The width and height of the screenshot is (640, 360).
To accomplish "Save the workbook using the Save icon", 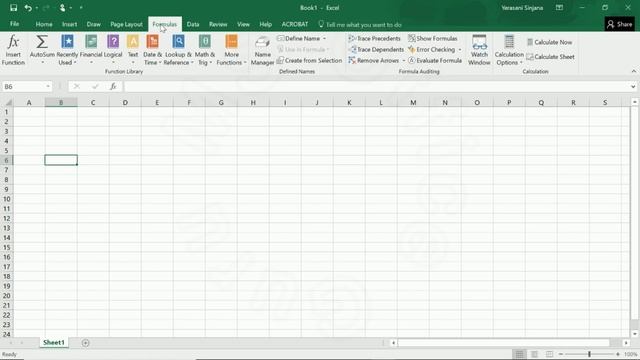I will (x=13, y=8).
